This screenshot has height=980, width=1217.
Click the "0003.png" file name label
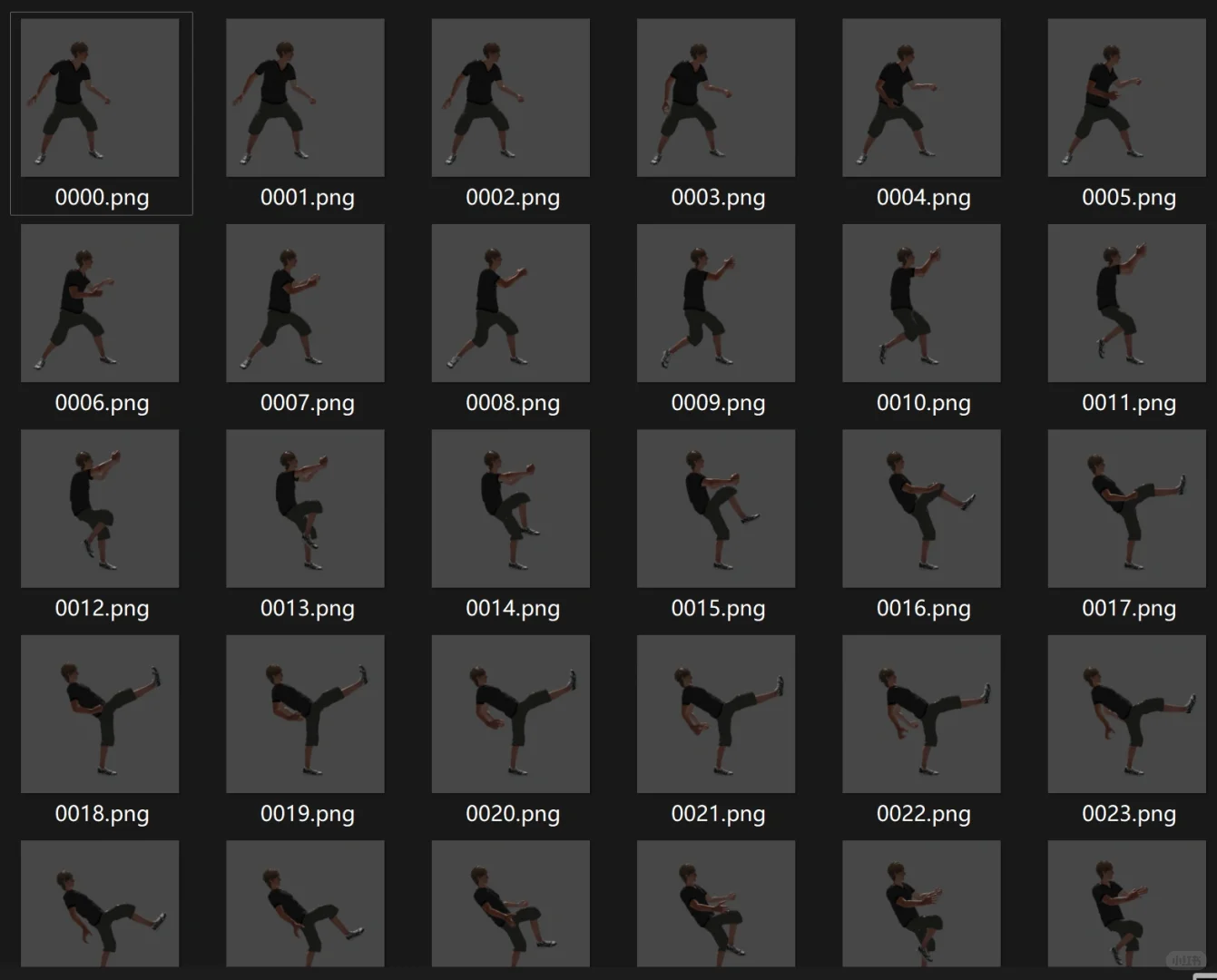[718, 198]
